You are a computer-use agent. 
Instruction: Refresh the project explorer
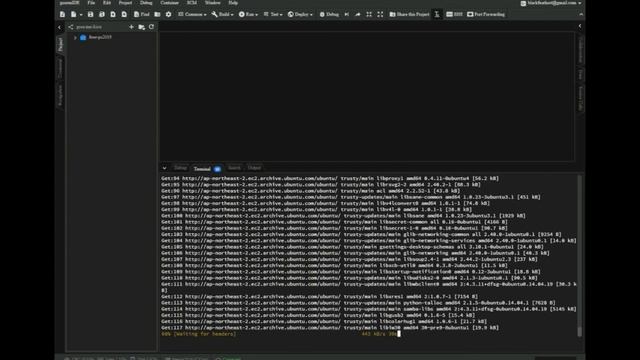151,27
